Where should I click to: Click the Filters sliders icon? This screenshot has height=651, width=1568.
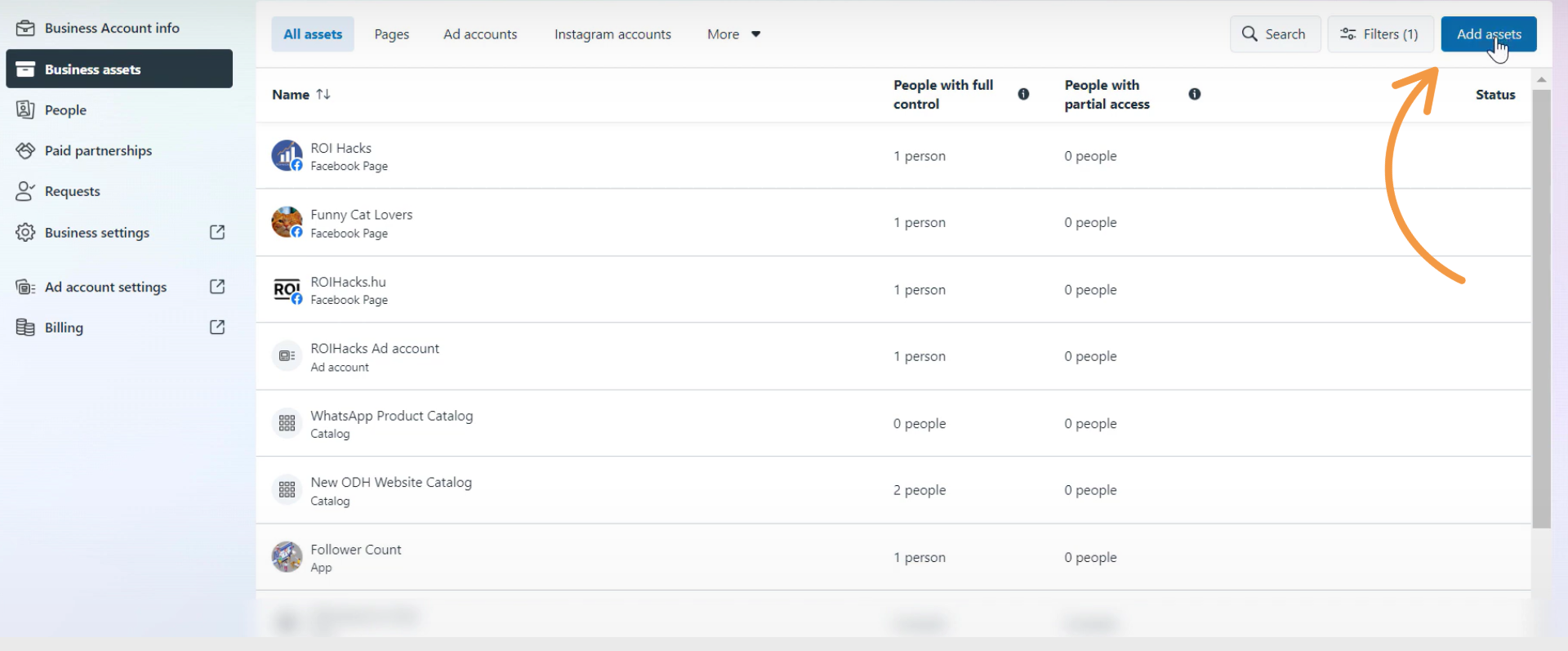click(x=1348, y=34)
